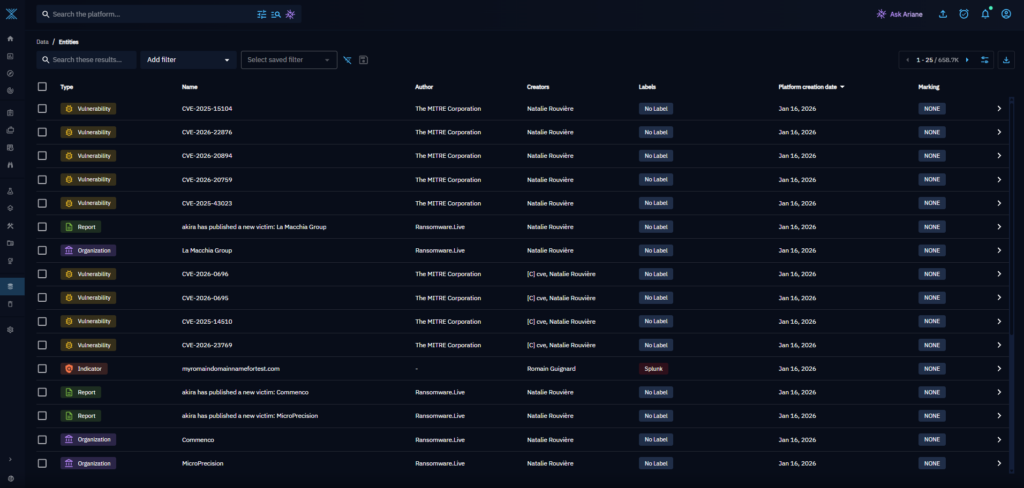
Task: Click the save filter floppy disk icon
Action: tap(364, 60)
